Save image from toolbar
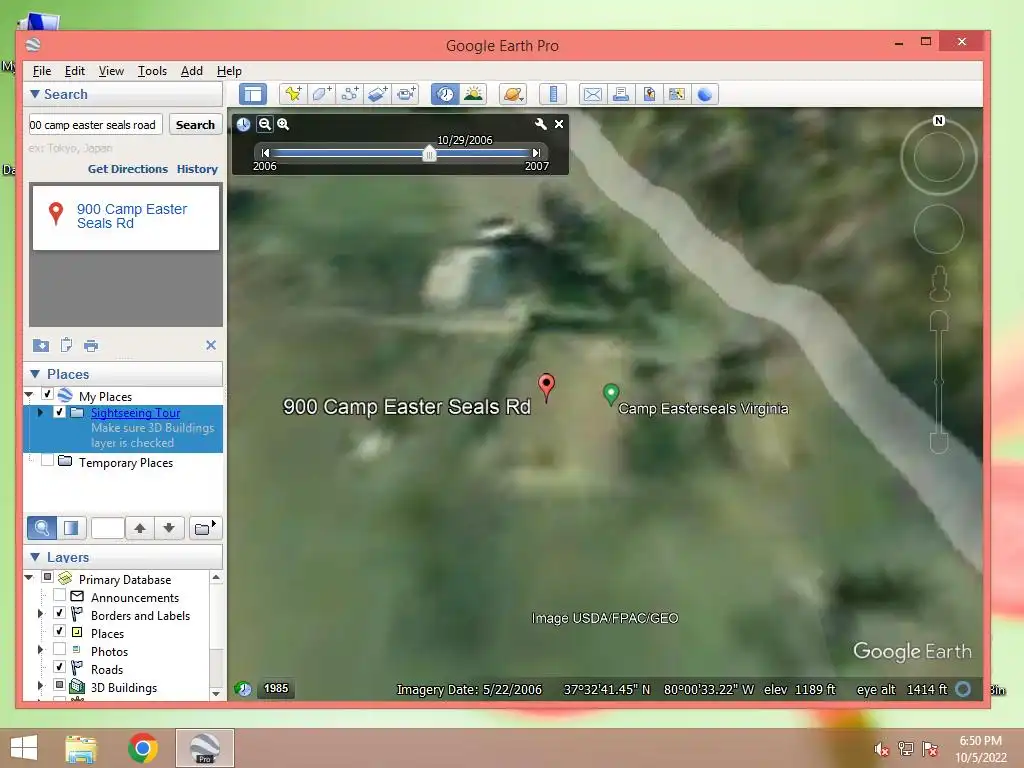1024x768 pixels. coord(648,94)
